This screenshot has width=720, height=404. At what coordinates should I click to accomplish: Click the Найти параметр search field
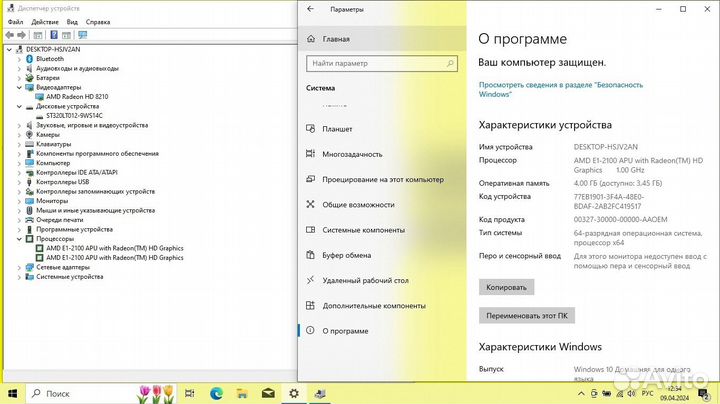(x=381, y=63)
